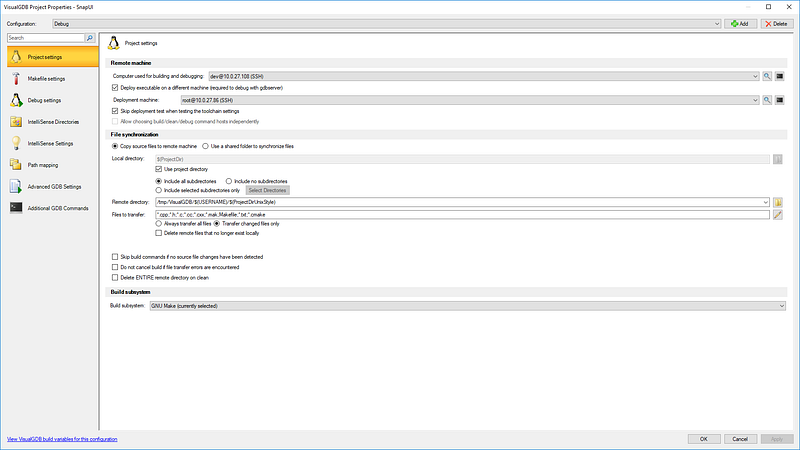Click the Delete configuration button

click(777, 24)
